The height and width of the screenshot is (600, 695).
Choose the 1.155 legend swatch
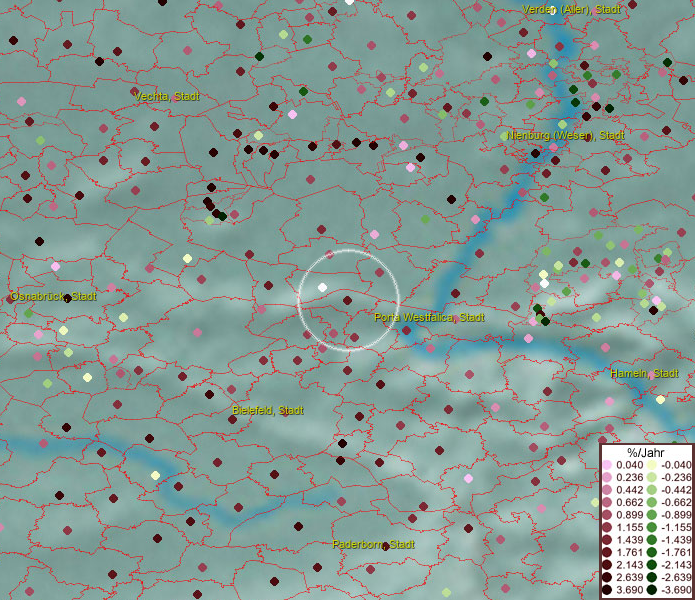click(x=607, y=527)
